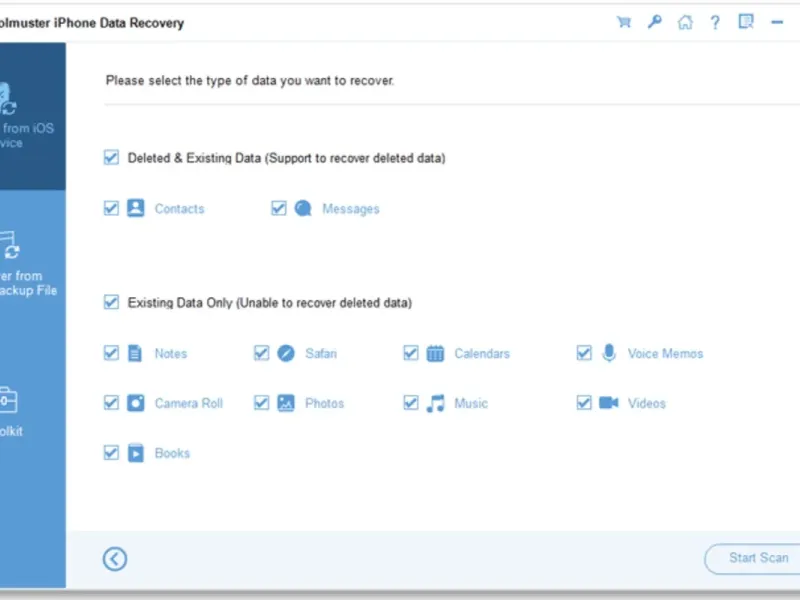Open help with question mark icon
This screenshot has height=600, width=800.
(715, 22)
